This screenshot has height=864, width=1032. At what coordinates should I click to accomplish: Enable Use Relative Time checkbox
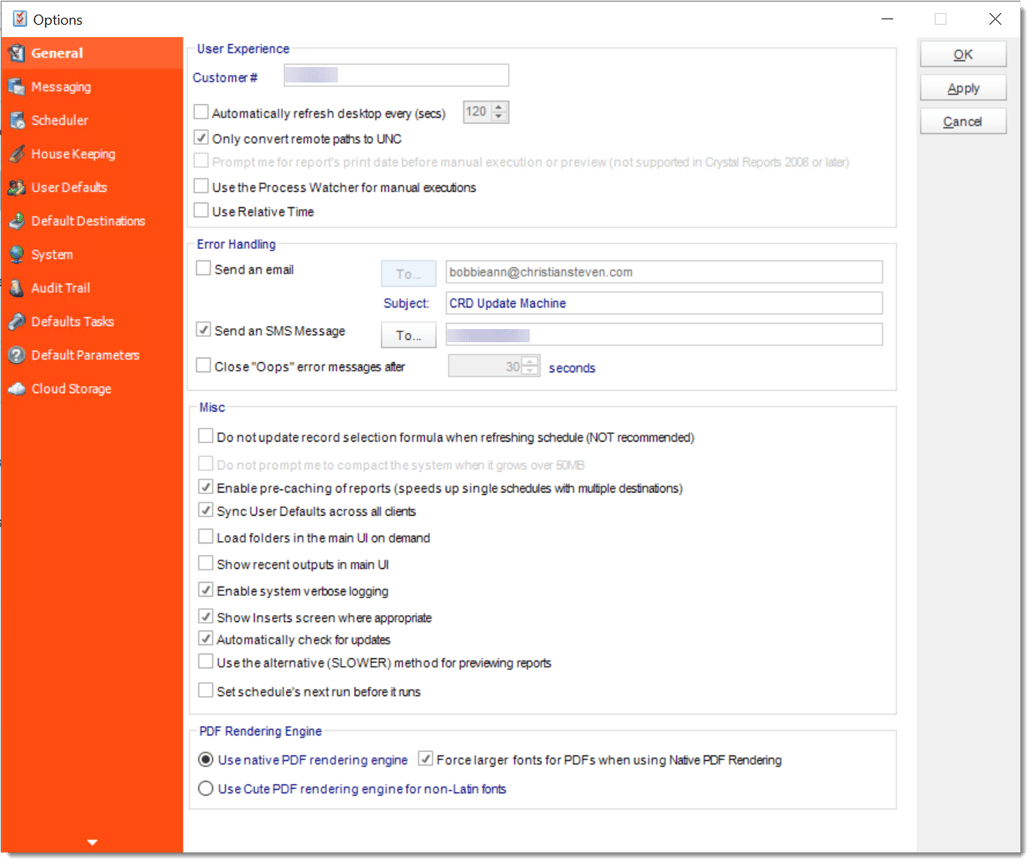201,211
